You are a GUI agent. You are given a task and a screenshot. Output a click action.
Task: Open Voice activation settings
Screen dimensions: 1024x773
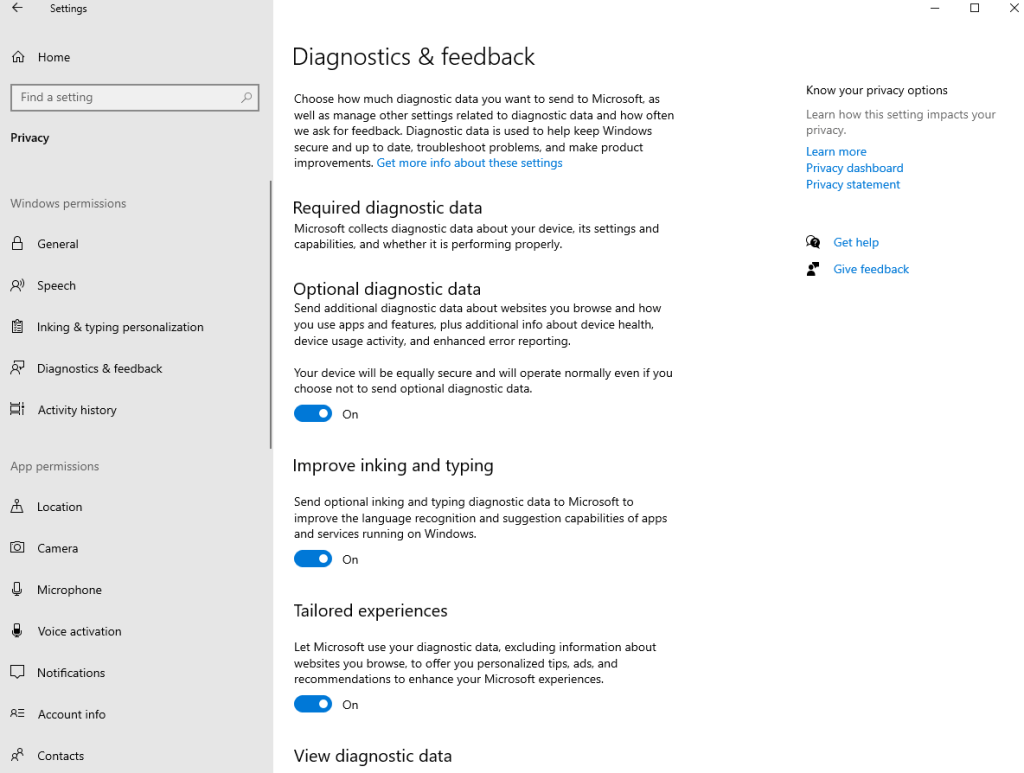pos(79,631)
